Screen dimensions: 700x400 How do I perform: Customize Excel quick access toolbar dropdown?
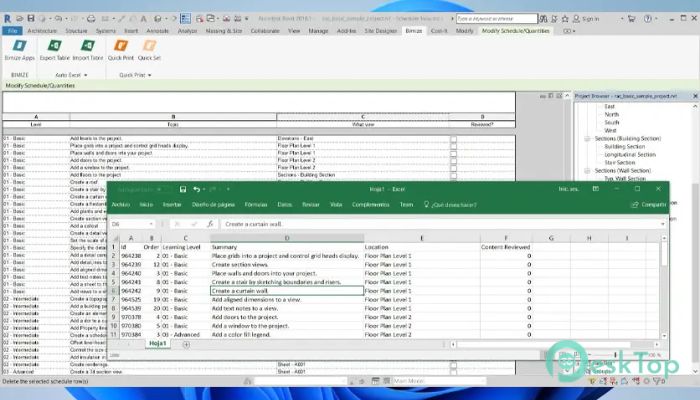[228, 189]
